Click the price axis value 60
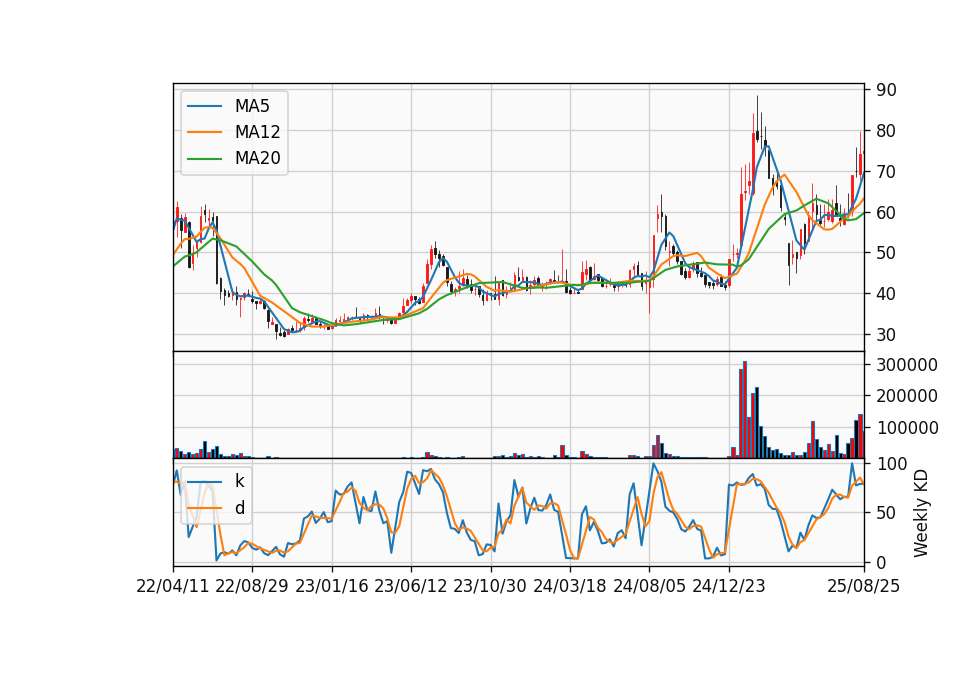Viewport: 960px width, 690px height. click(x=886, y=212)
